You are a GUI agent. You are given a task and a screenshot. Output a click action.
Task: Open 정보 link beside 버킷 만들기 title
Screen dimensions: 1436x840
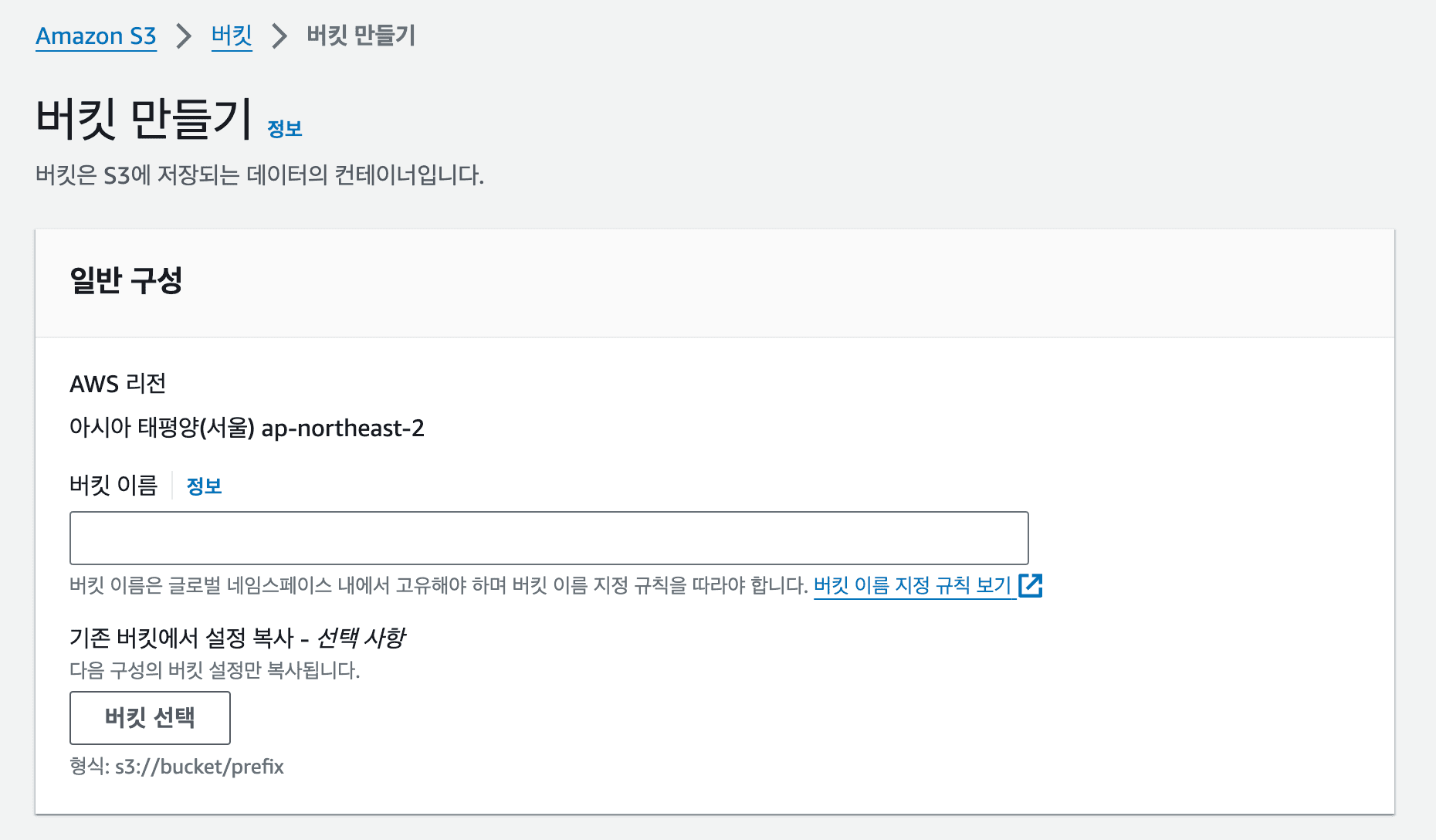point(284,129)
